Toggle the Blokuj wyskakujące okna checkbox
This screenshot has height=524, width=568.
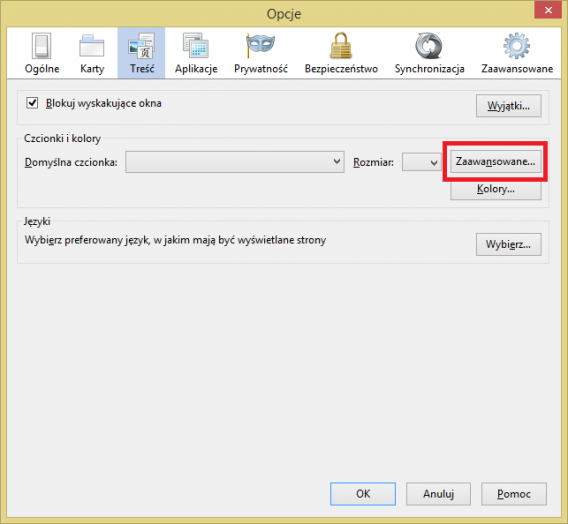(x=32, y=103)
